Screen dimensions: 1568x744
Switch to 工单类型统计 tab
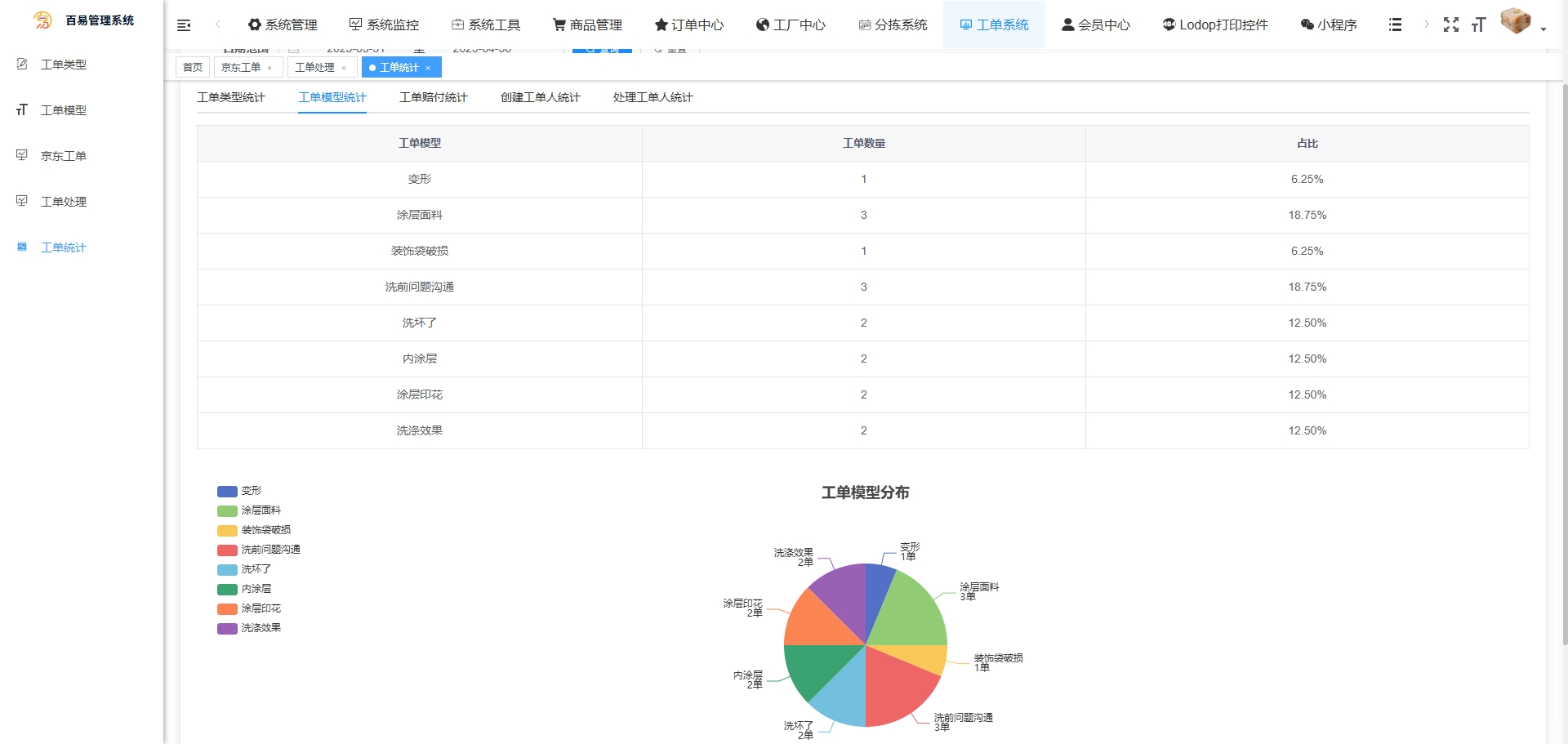(x=231, y=97)
